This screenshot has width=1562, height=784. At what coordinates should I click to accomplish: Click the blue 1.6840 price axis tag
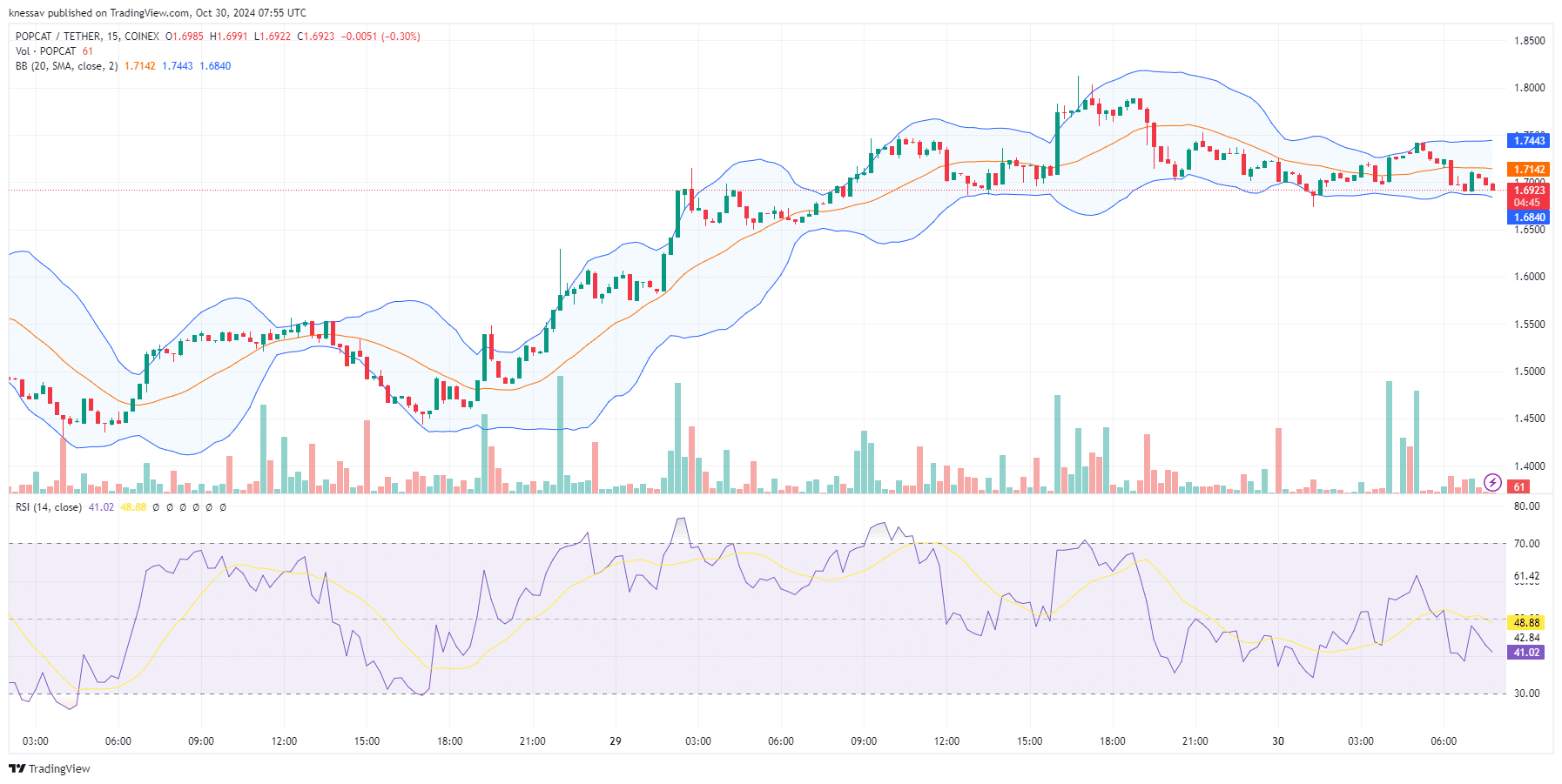click(x=1529, y=218)
